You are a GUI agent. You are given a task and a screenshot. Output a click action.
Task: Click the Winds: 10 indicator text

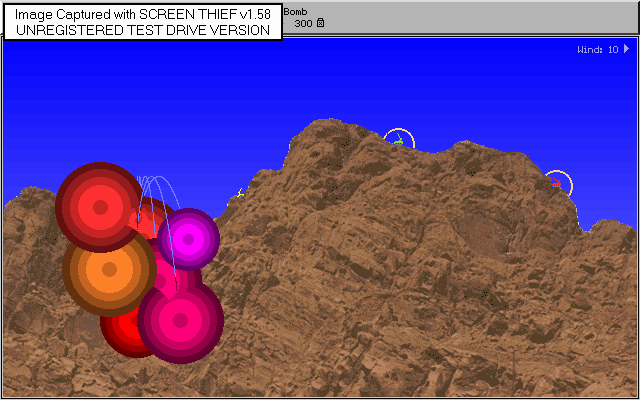pyautogui.click(x=597, y=49)
